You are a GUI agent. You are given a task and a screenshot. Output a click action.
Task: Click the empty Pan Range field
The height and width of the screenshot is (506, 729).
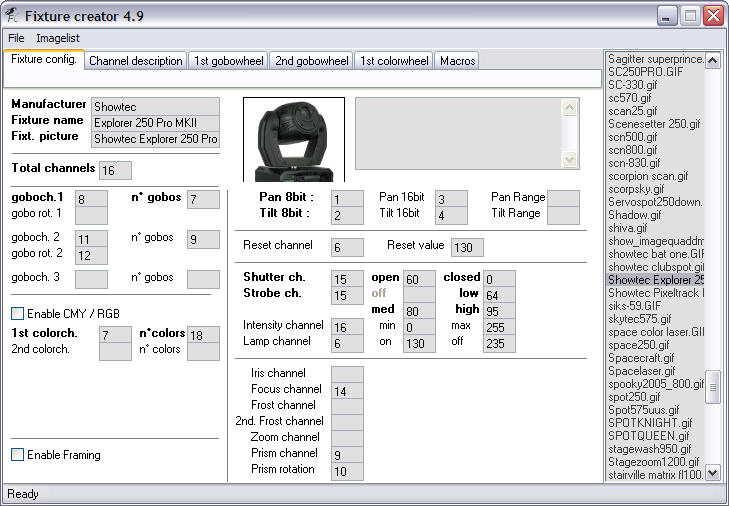[563, 199]
